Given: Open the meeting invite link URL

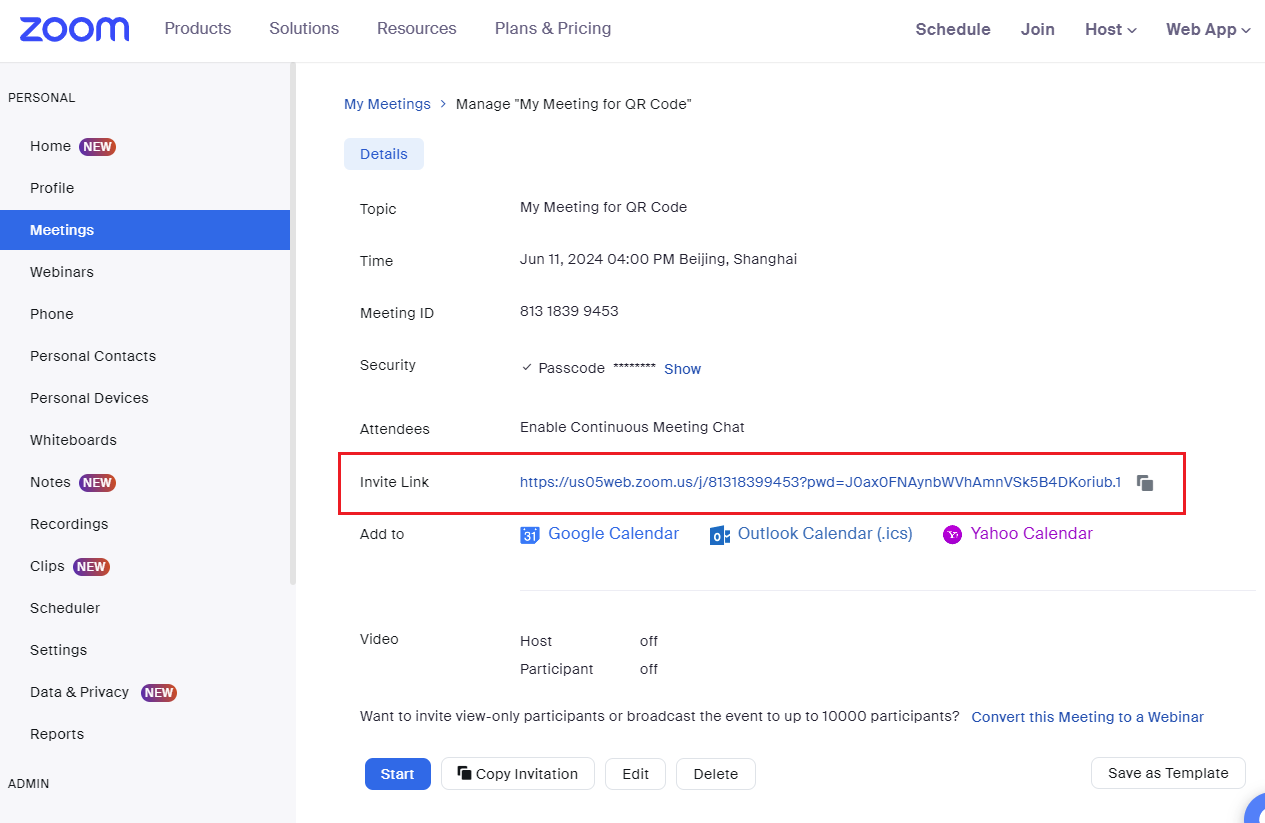Looking at the screenshot, I should tap(820, 482).
